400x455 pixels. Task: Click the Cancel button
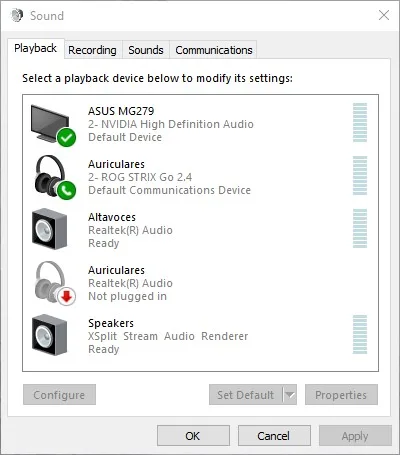(x=274, y=436)
